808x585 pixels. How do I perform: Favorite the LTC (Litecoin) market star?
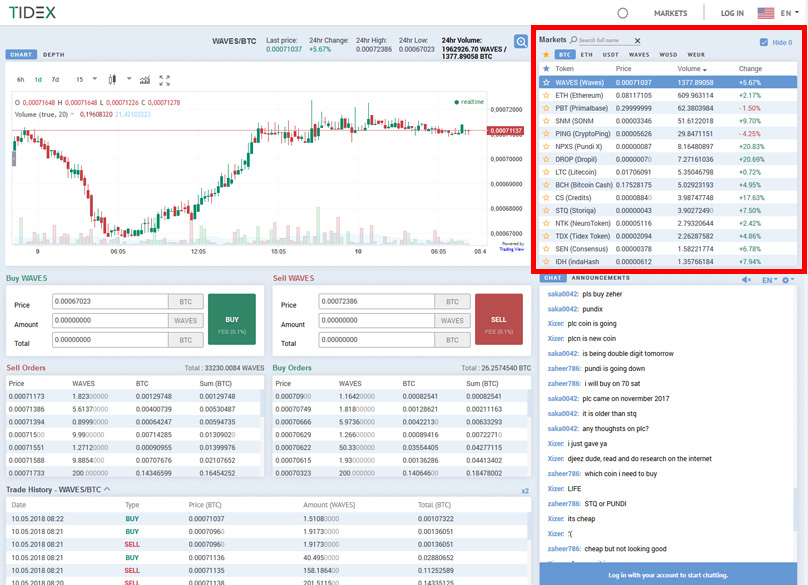[546, 172]
